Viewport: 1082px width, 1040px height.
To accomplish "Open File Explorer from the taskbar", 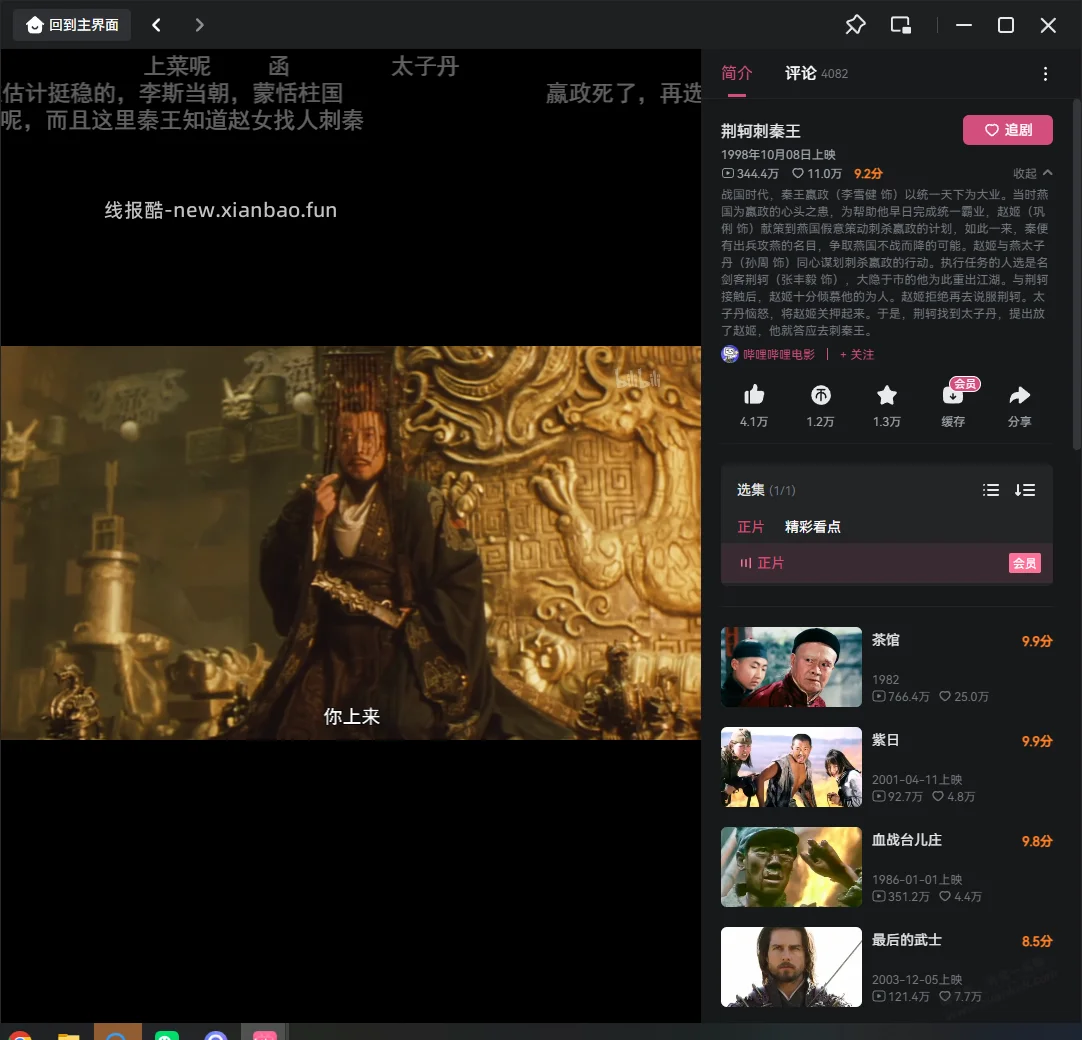I will pos(68,1035).
